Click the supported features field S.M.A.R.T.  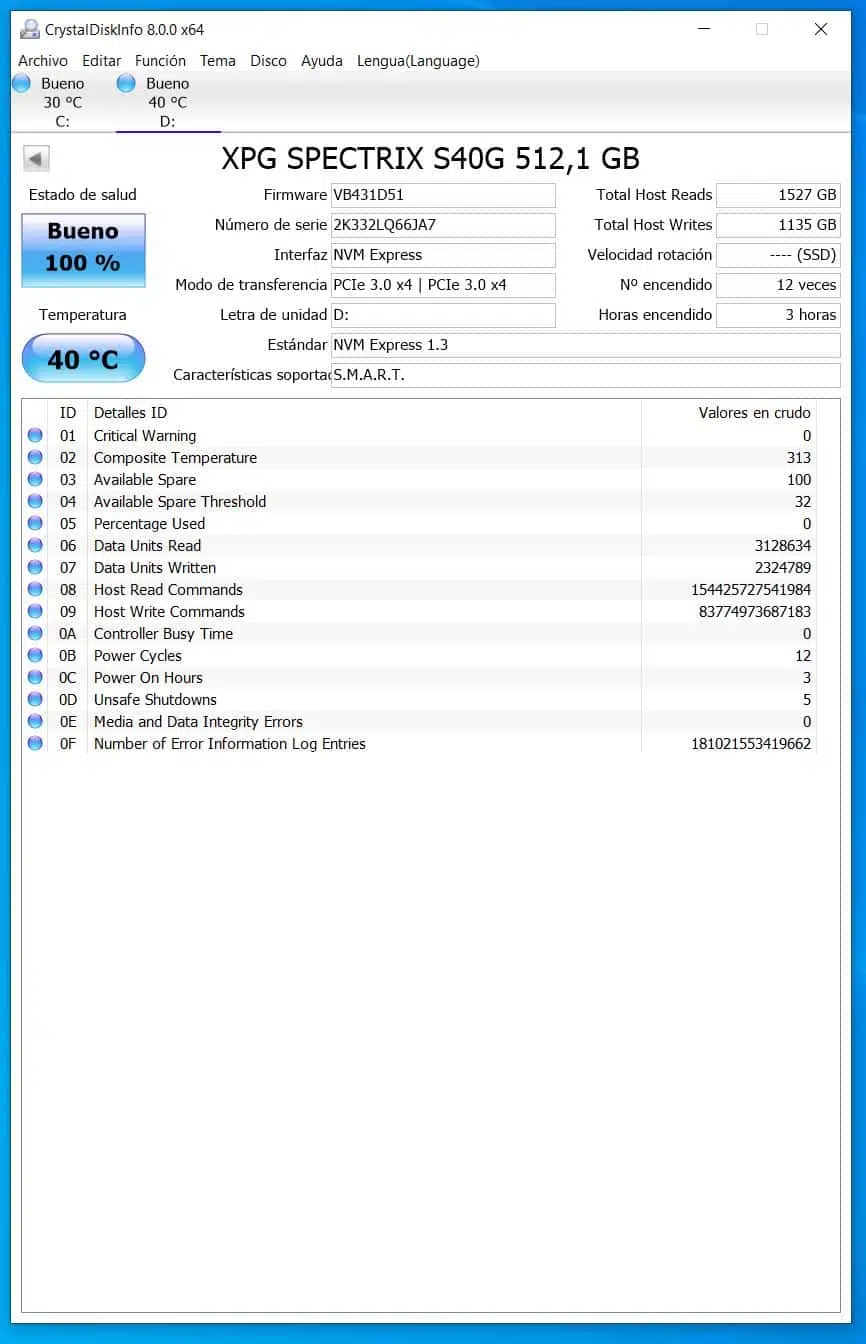(586, 375)
